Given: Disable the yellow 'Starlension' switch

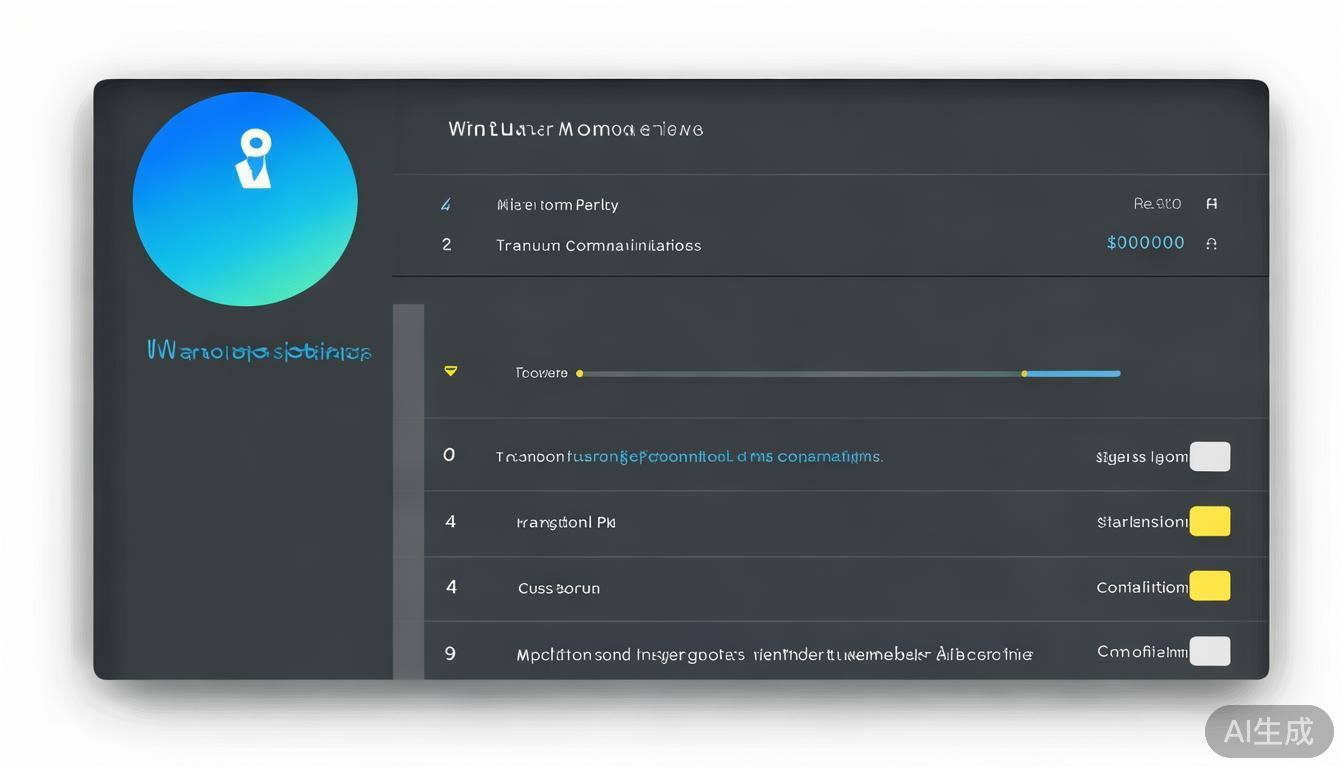Looking at the screenshot, I should click(1209, 522).
